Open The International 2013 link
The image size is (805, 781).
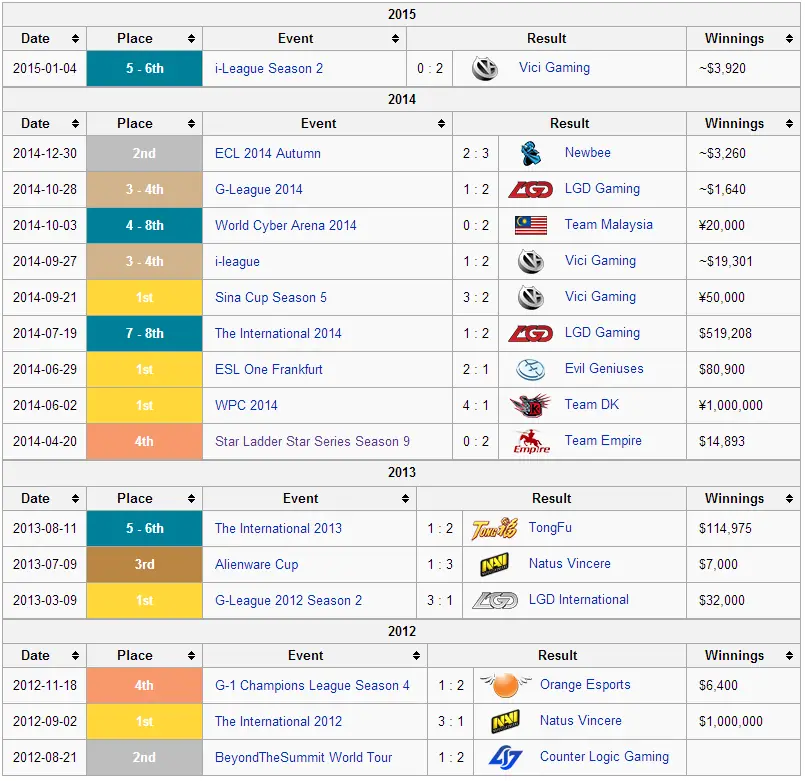[278, 528]
